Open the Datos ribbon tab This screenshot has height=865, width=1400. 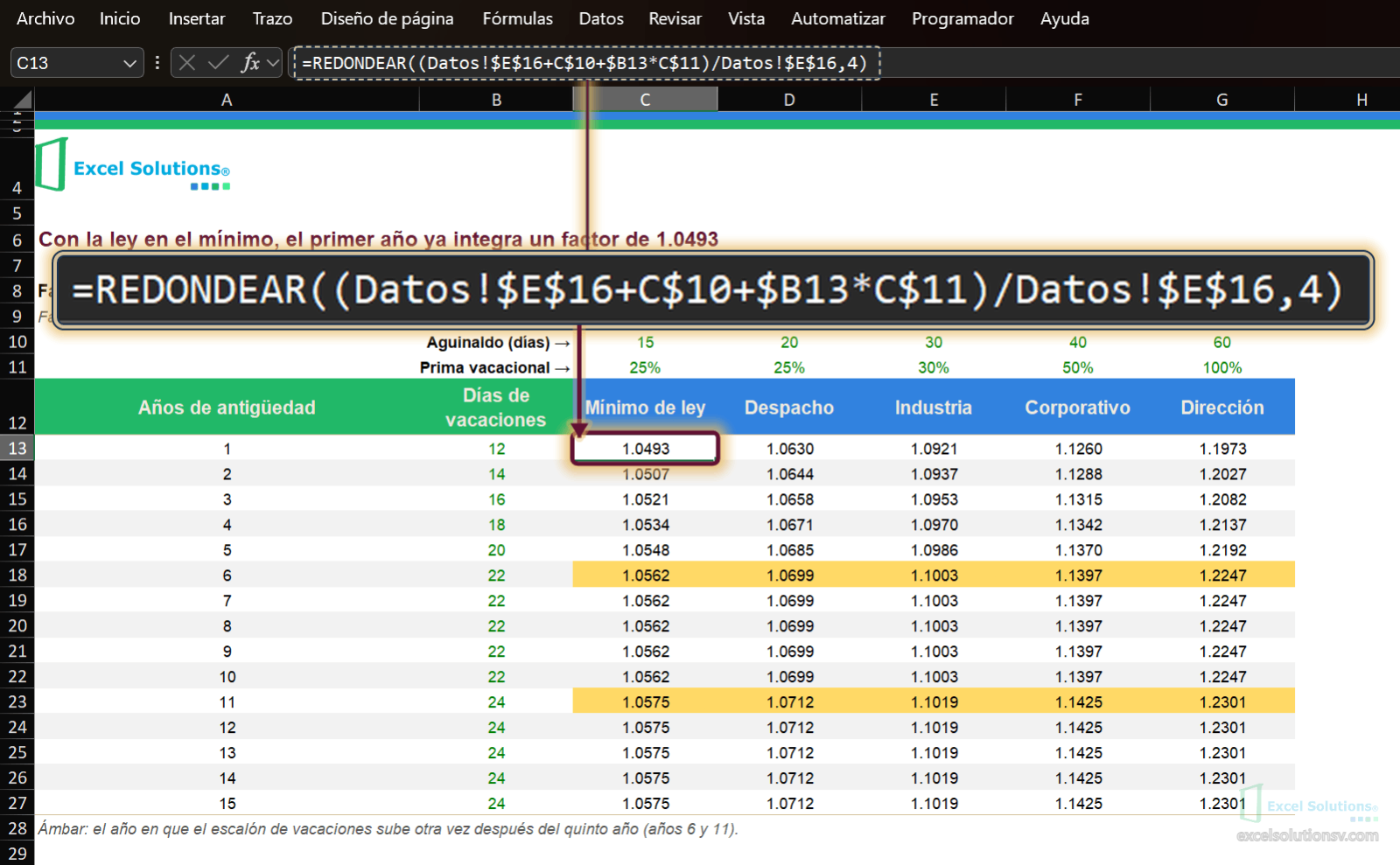[x=601, y=18]
